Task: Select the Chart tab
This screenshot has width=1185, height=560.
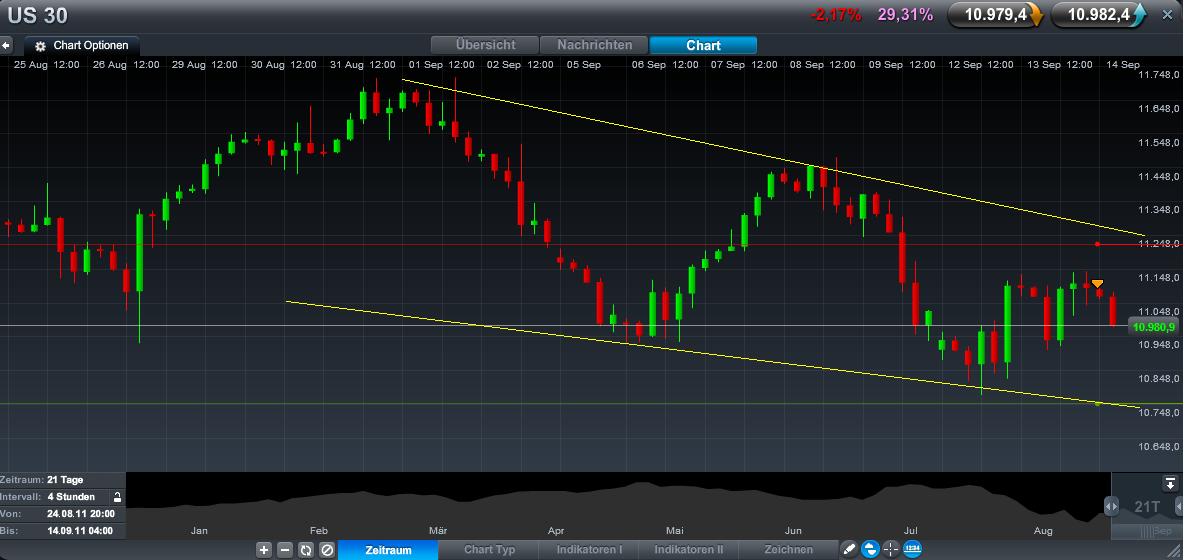Action: (x=703, y=45)
